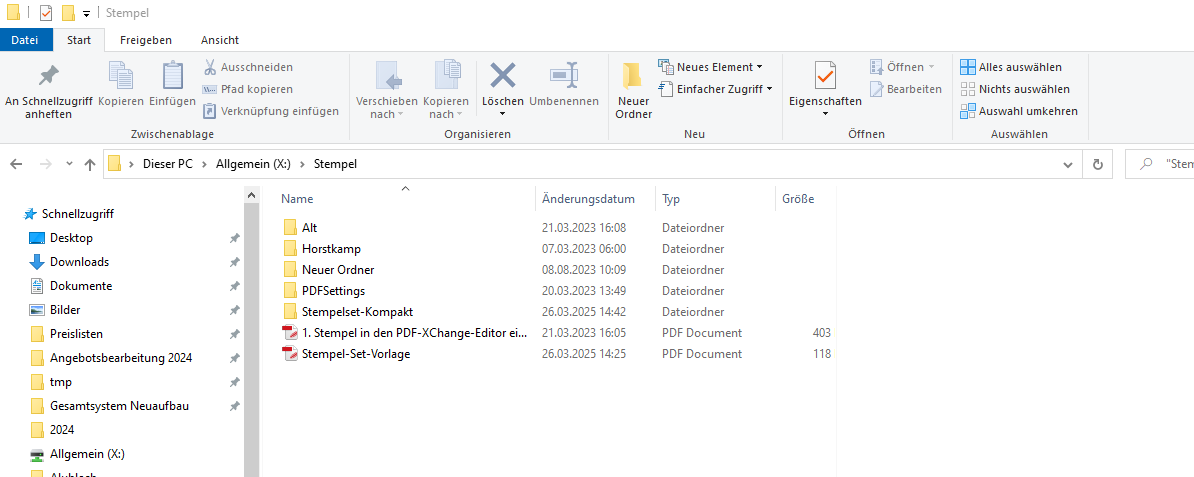Switch to the Ansicht ribbon tab
Screen dimensions: 1194x477
coord(219,40)
